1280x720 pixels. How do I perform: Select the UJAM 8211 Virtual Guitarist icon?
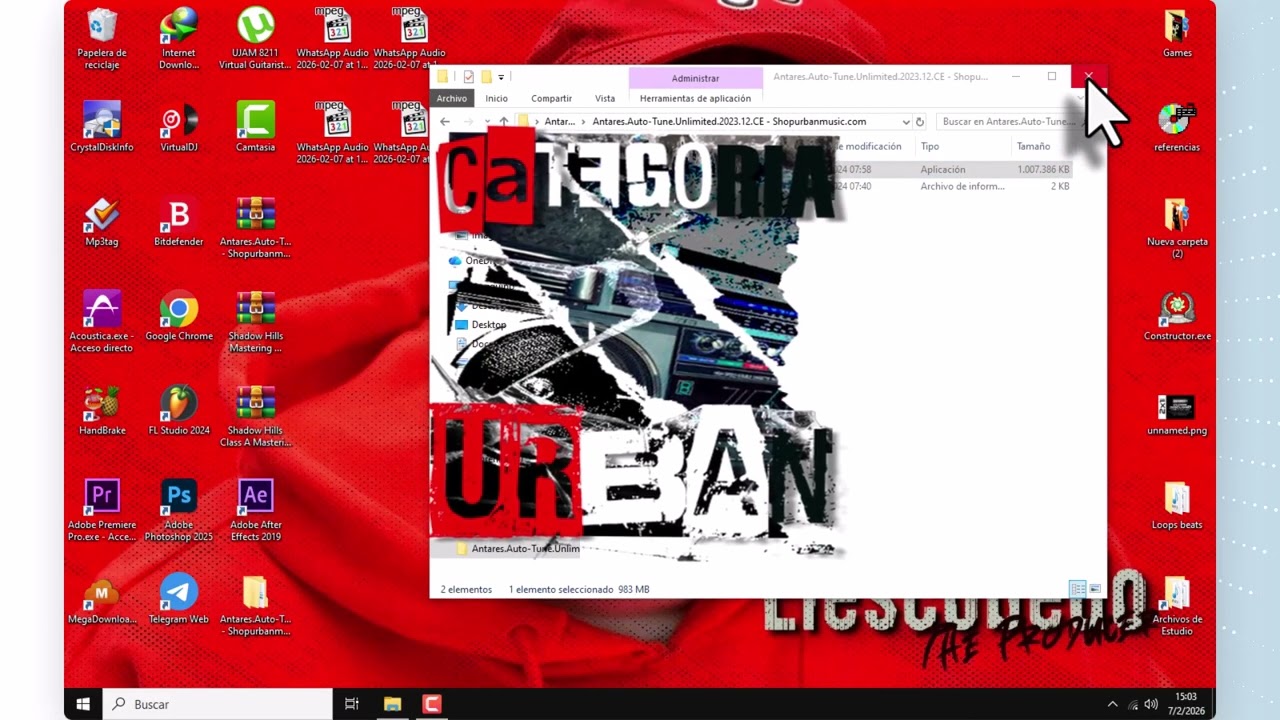256,38
